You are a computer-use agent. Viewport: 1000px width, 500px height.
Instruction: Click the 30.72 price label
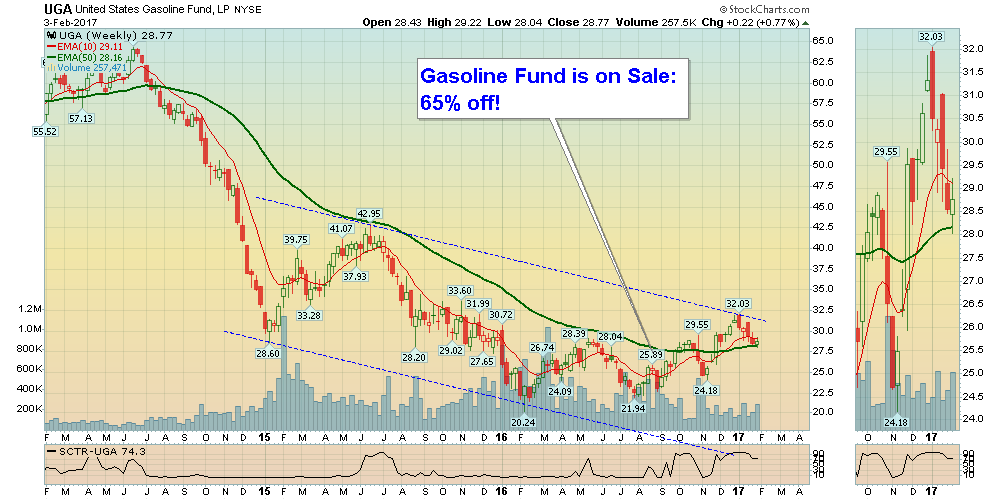(501, 314)
